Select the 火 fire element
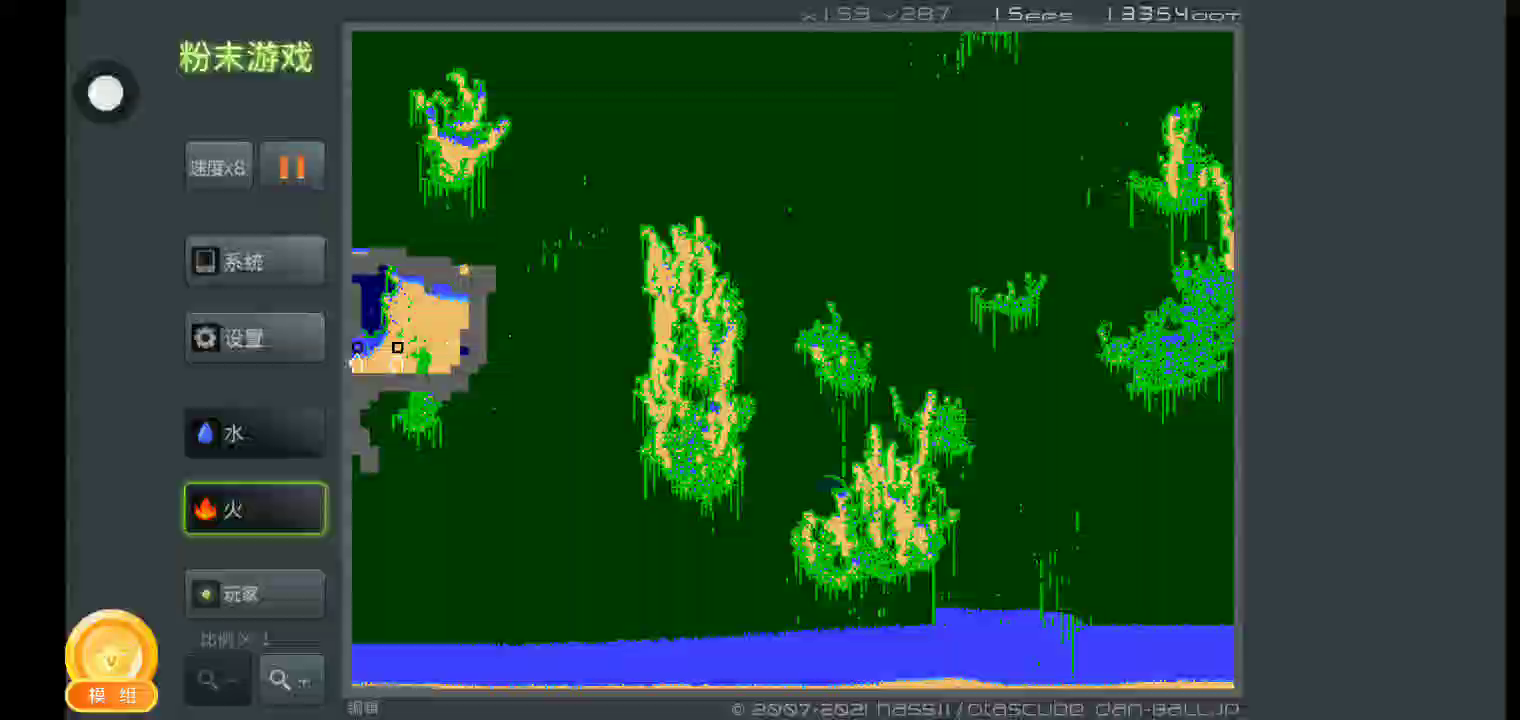 tap(255, 509)
